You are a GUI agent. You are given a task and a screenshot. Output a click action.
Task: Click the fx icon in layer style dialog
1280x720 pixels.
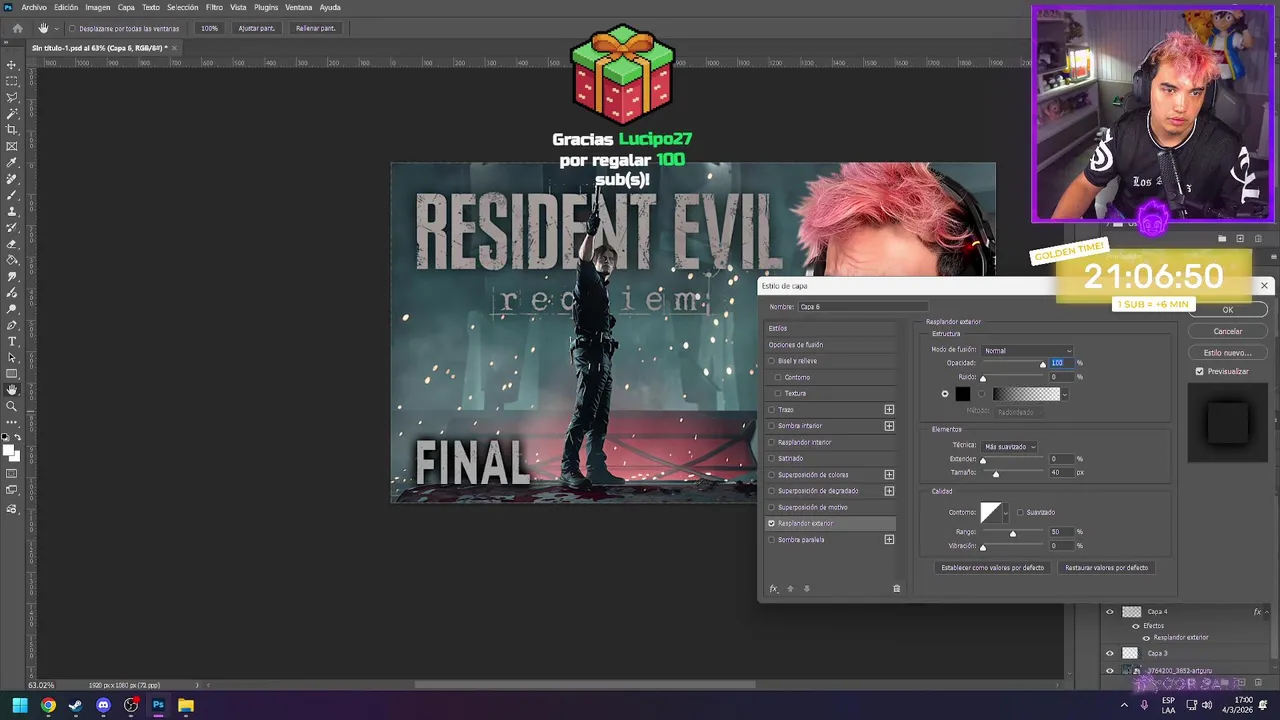click(773, 588)
